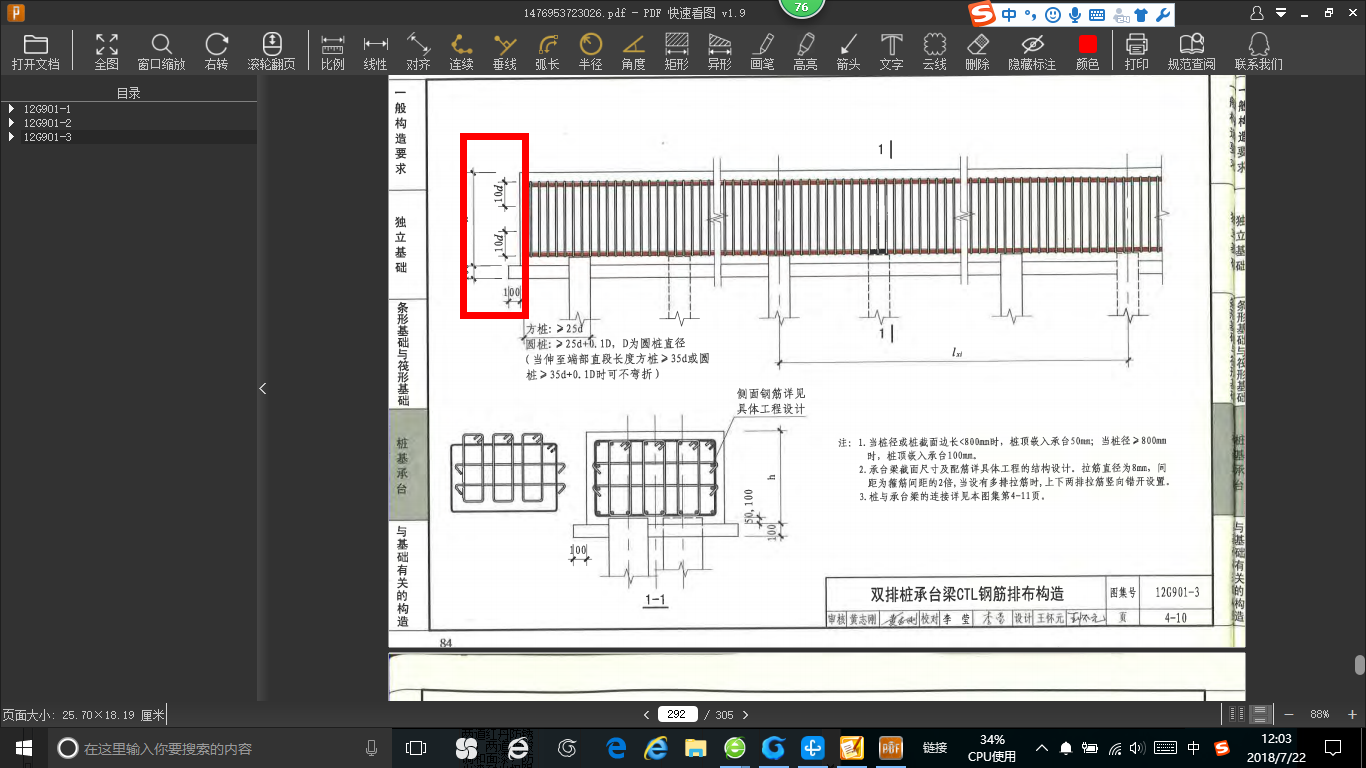Expand the 12G901-2 tree node
Screen dimensions: 1366x768
[11, 122]
